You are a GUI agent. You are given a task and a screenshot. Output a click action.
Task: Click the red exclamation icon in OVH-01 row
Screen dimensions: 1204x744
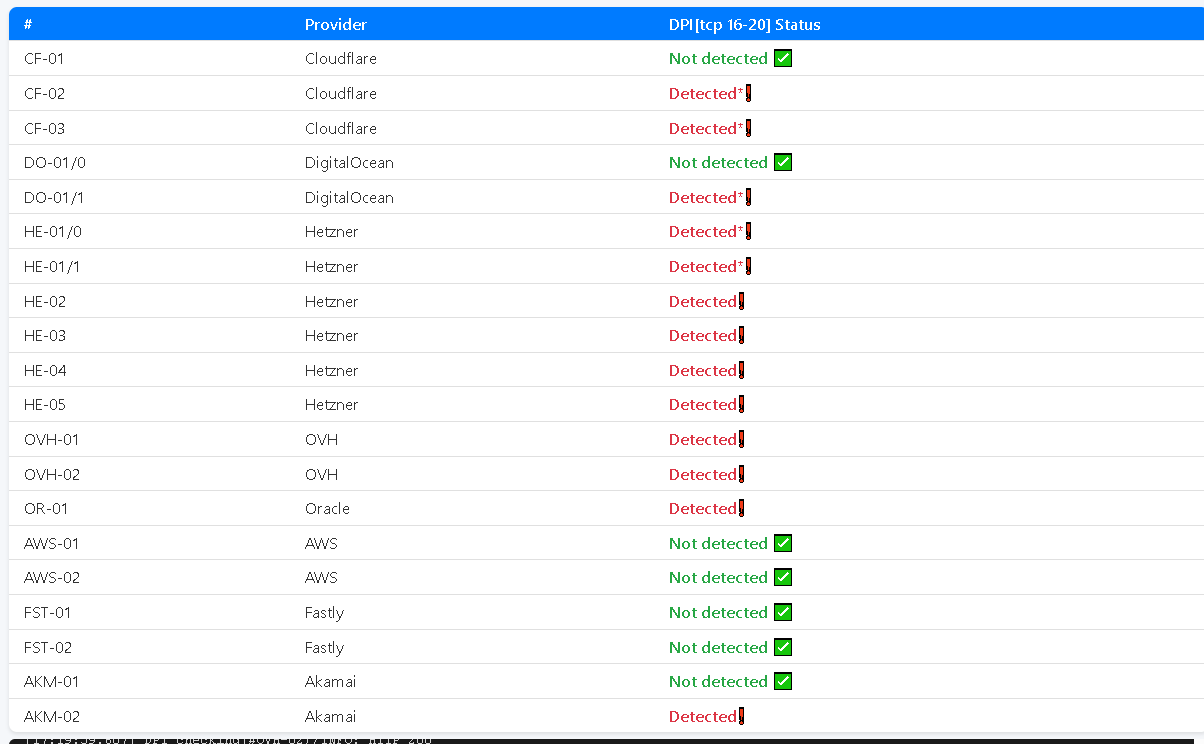(x=741, y=440)
